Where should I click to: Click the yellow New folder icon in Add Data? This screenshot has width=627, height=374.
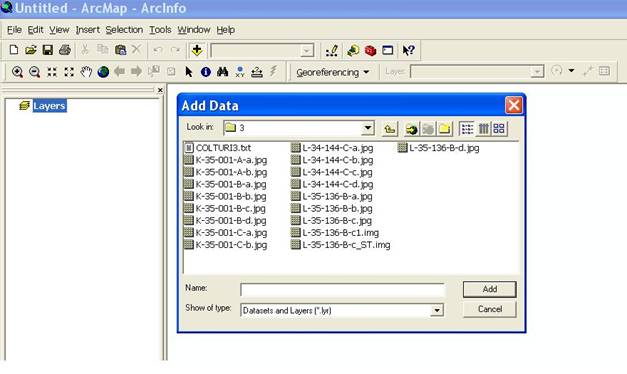pos(444,129)
